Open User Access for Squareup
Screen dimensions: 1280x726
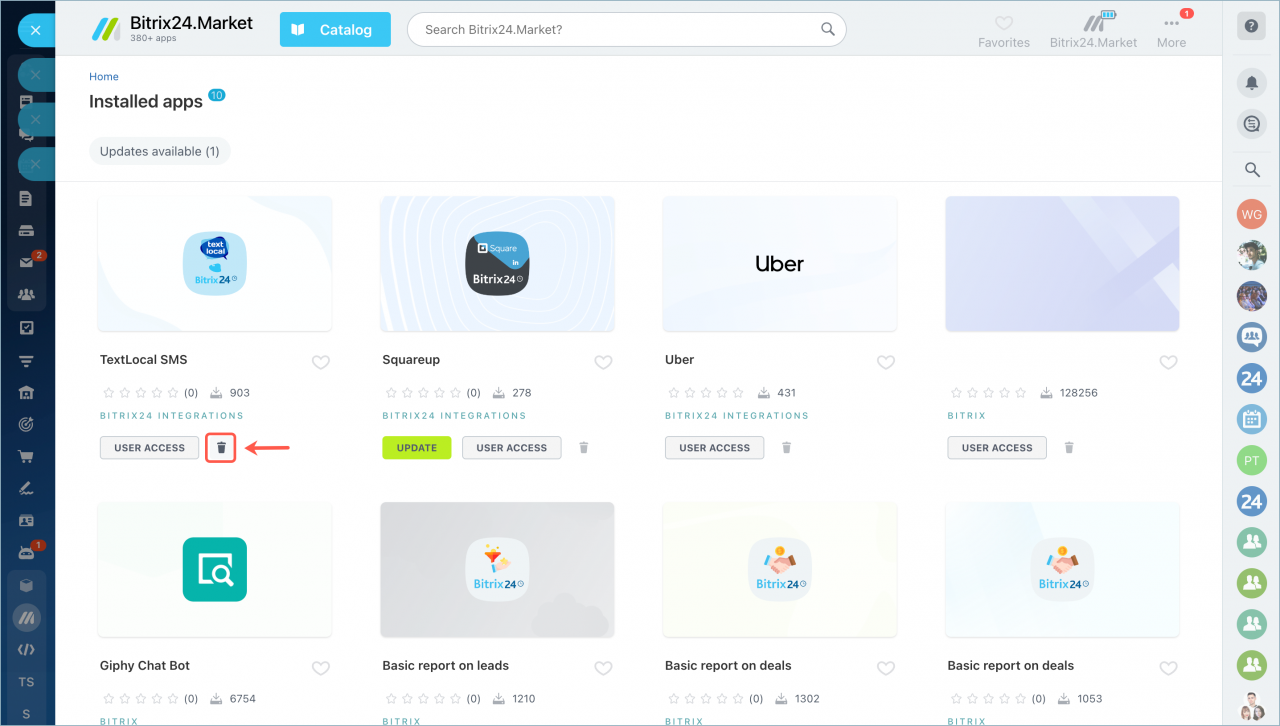[x=512, y=447]
